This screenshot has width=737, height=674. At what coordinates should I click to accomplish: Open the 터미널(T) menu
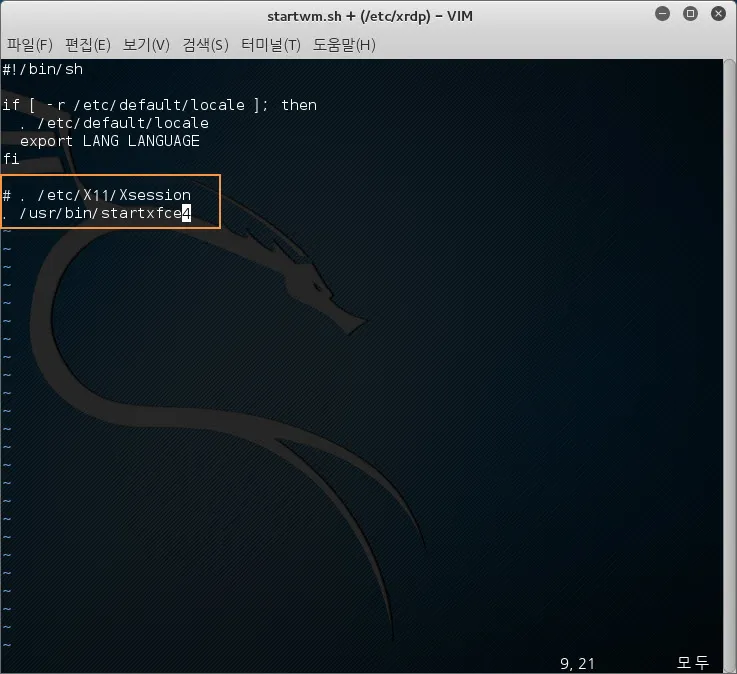coord(271,45)
